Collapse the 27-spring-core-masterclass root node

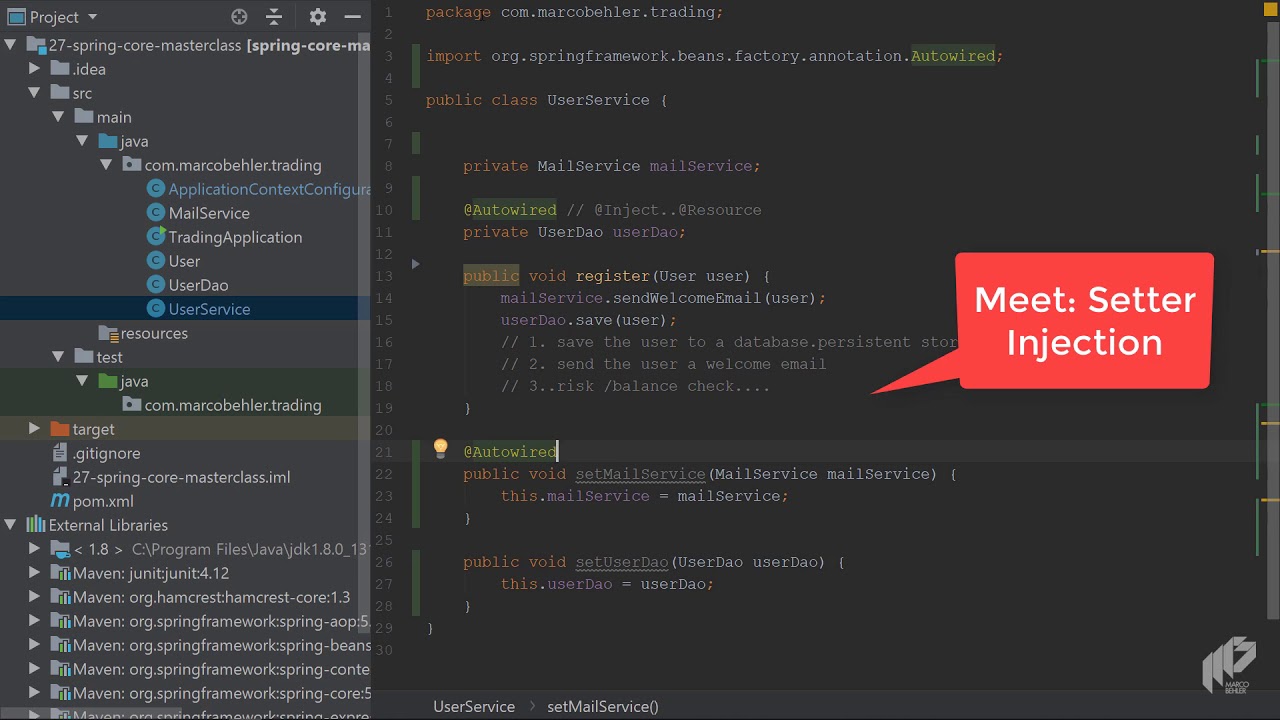11,45
